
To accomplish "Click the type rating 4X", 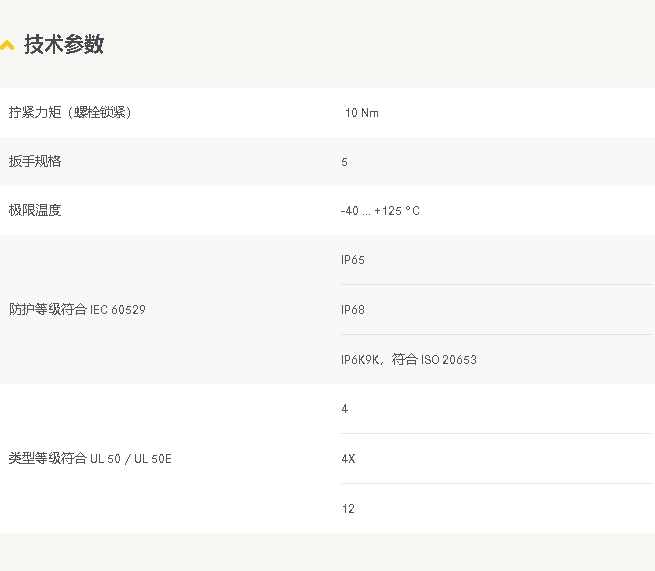I will pos(348,459).
